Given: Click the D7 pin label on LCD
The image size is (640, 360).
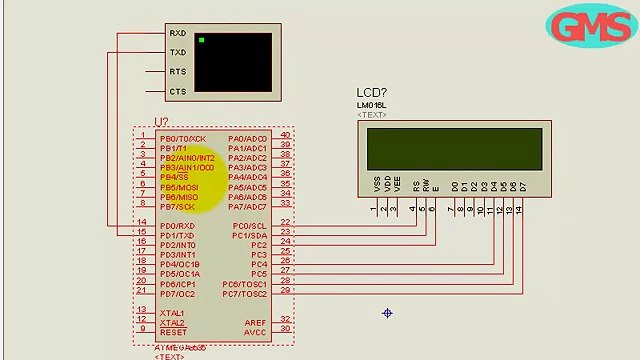Looking at the screenshot, I should [x=523, y=187].
